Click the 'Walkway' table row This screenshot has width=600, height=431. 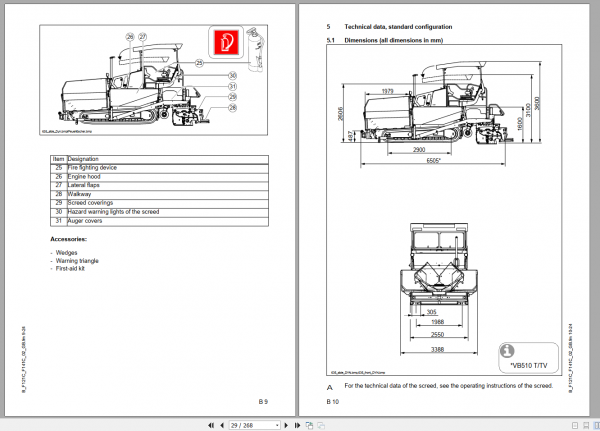click(x=159, y=194)
